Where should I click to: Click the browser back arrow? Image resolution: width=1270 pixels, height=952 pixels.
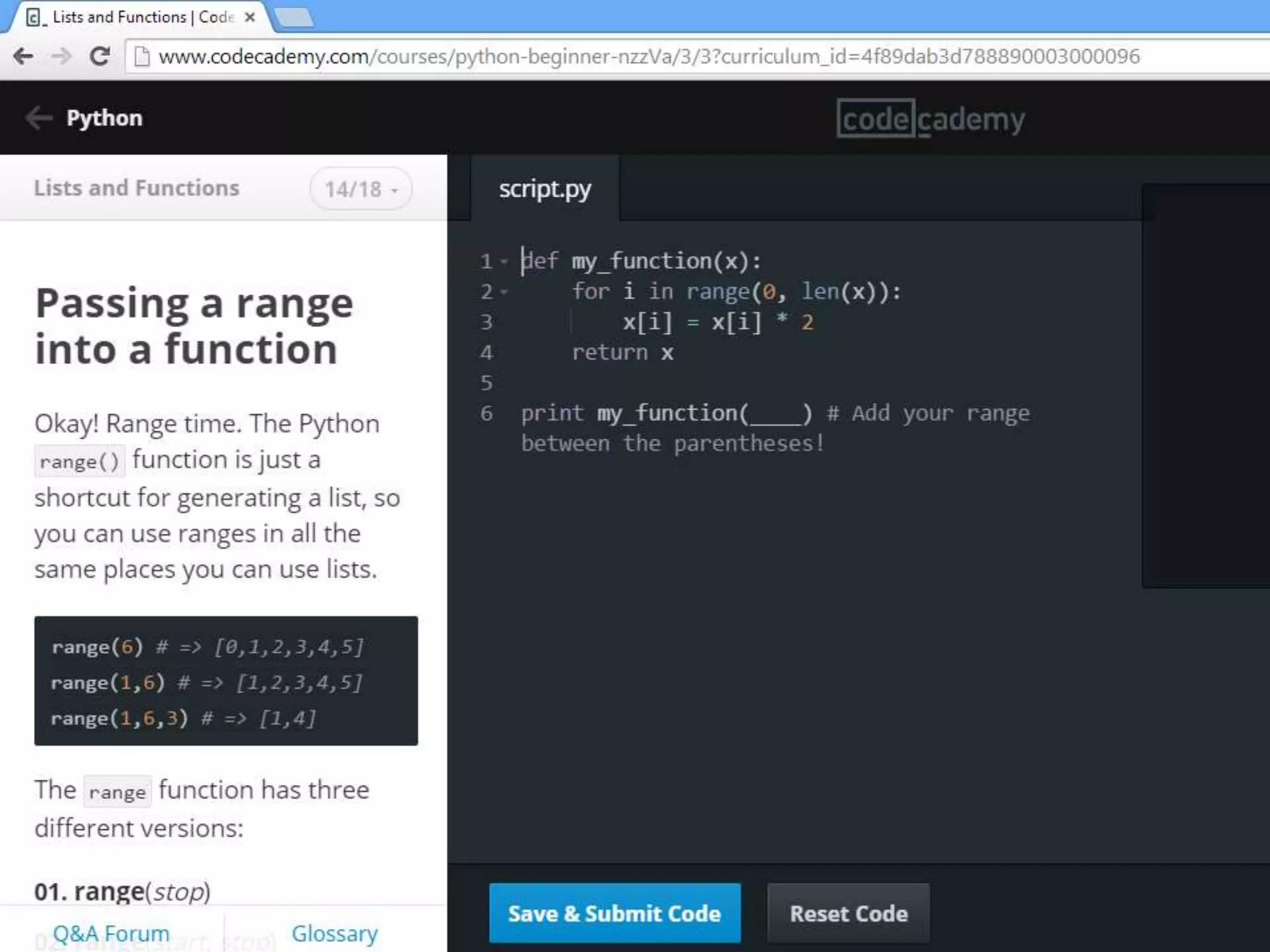[x=23, y=56]
